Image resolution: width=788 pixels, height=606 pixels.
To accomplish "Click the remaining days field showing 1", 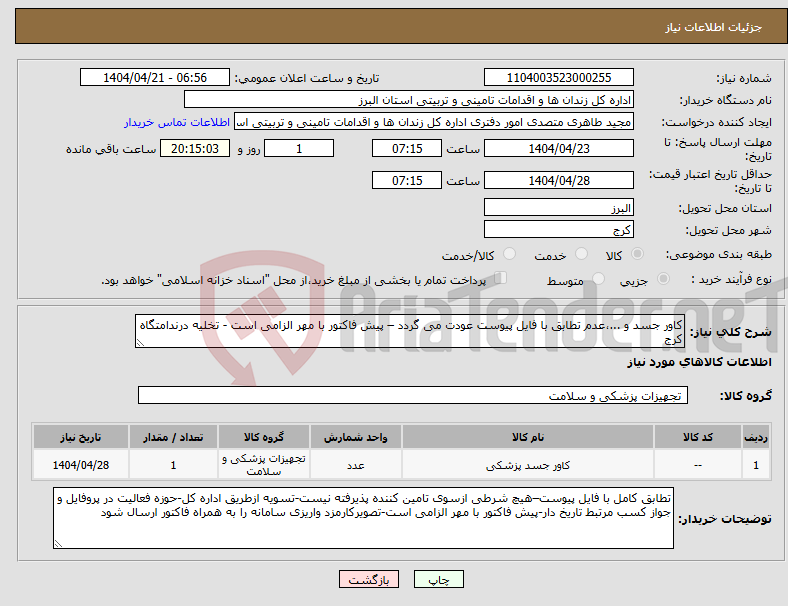I will 299,148.
